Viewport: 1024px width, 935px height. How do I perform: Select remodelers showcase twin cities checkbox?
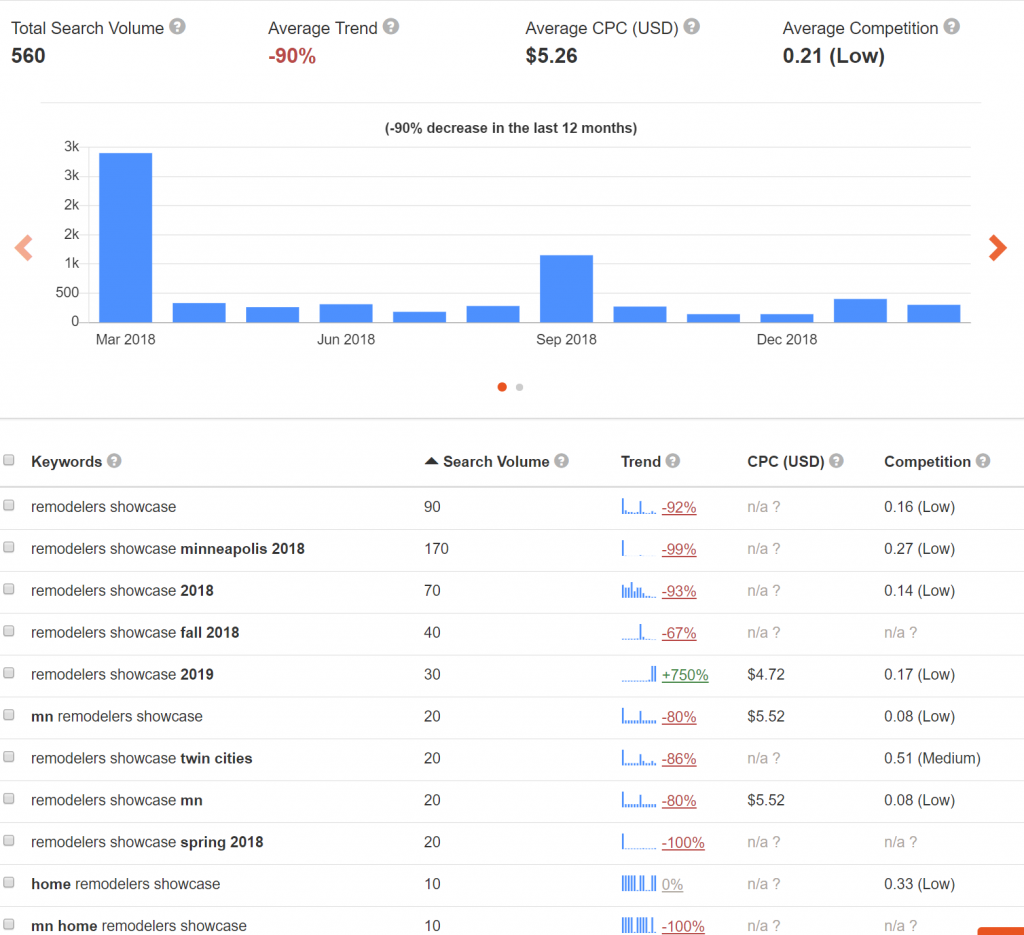(9, 757)
